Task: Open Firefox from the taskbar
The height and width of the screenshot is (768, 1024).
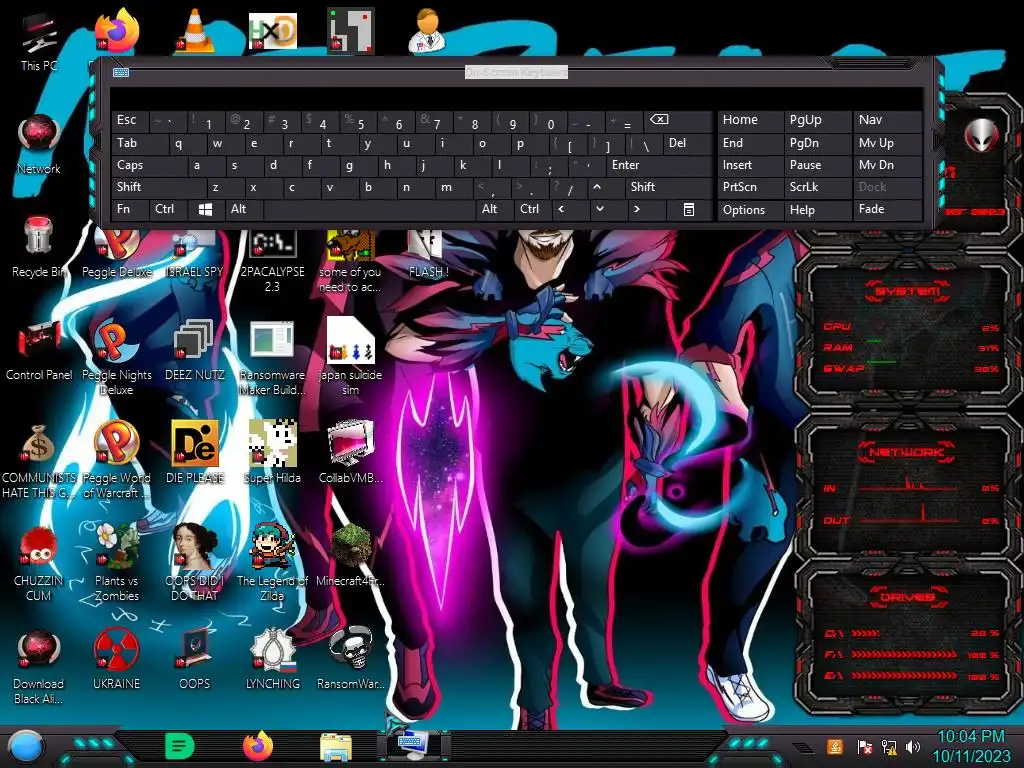Action: click(x=258, y=746)
